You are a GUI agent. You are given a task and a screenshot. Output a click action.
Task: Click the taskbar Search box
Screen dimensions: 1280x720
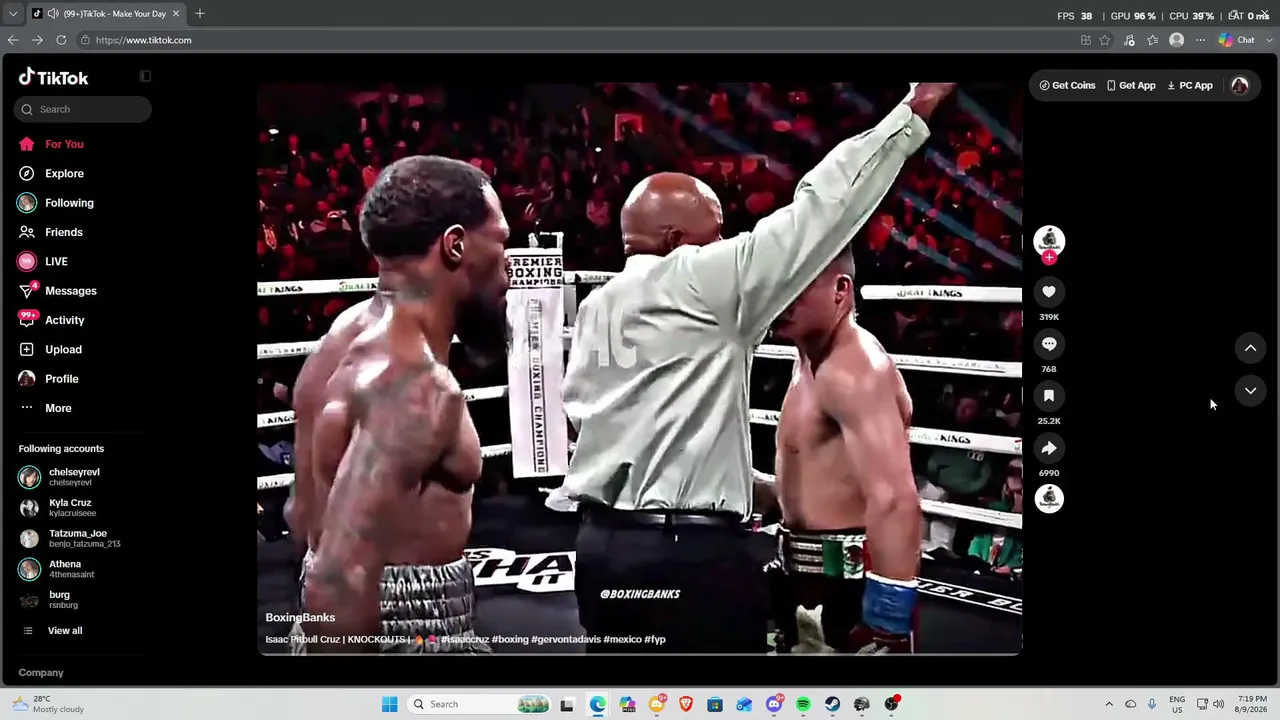click(480, 704)
